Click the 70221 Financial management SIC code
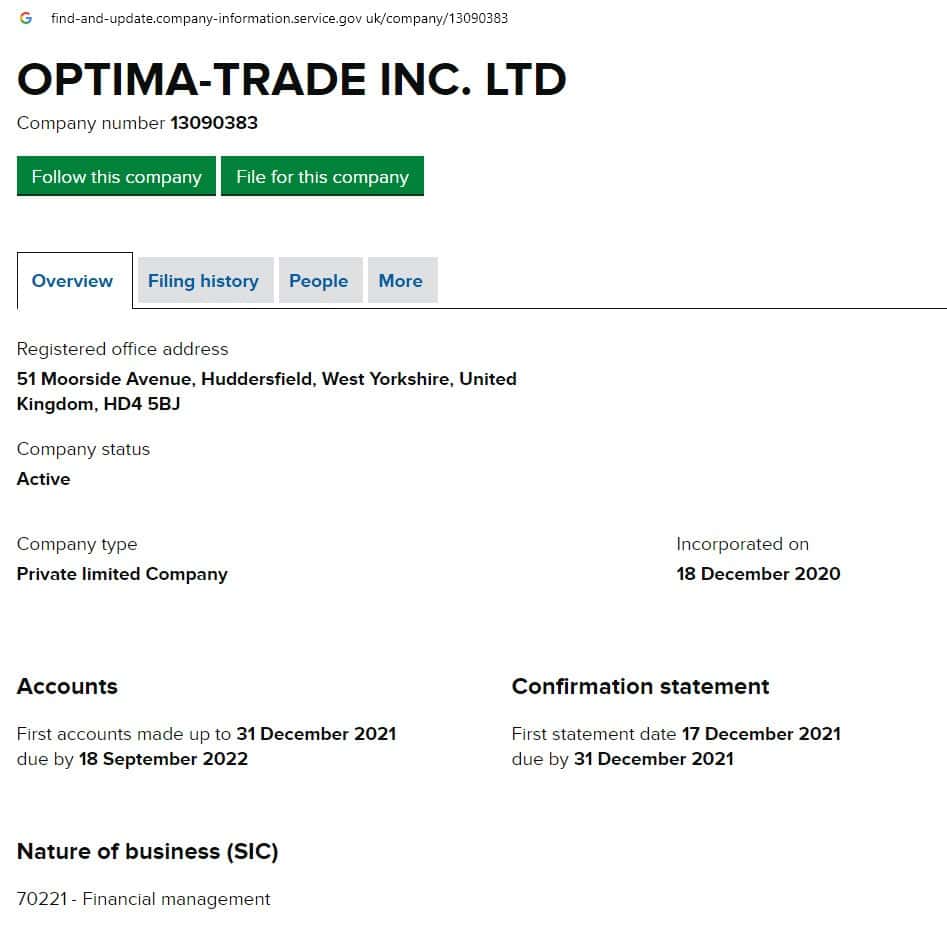The height and width of the screenshot is (951, 947). [143, 899]
